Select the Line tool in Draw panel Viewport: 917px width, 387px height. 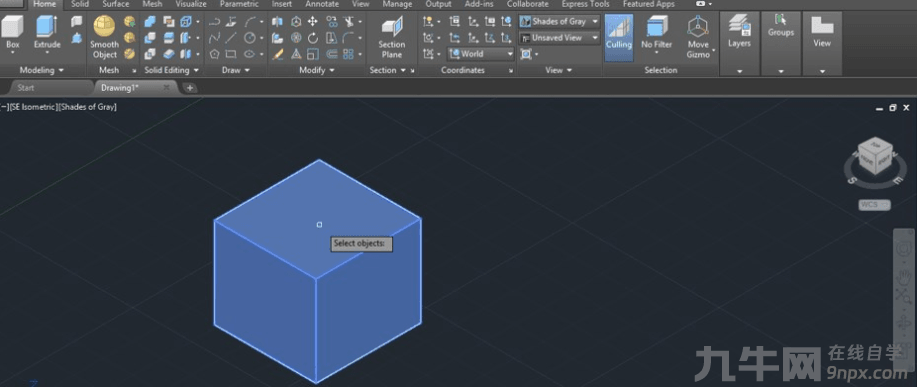[232, 38]
